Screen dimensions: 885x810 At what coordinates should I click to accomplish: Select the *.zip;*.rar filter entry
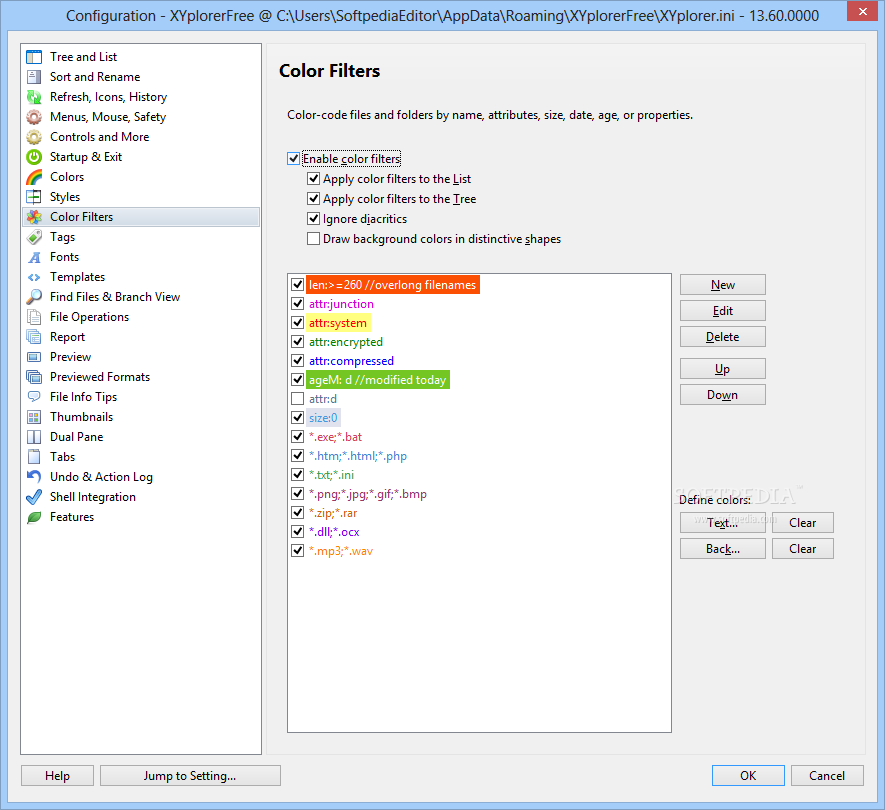333,513
